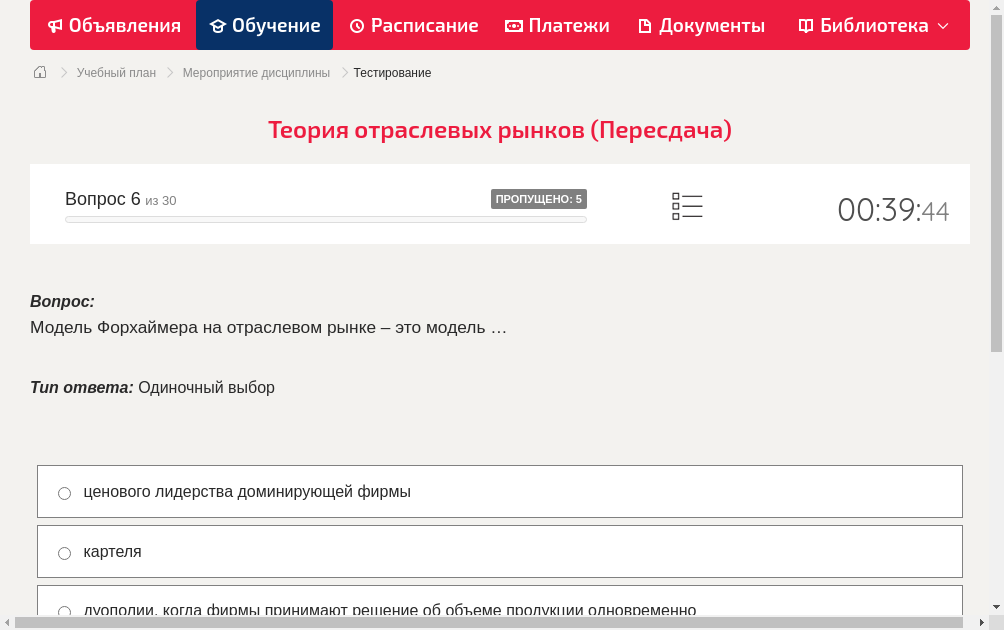Select answer «ценового лидерства доминирующей фирмы»
Image resolution: width=1004 pixels, height=630 pixels.
pos(64,492)
